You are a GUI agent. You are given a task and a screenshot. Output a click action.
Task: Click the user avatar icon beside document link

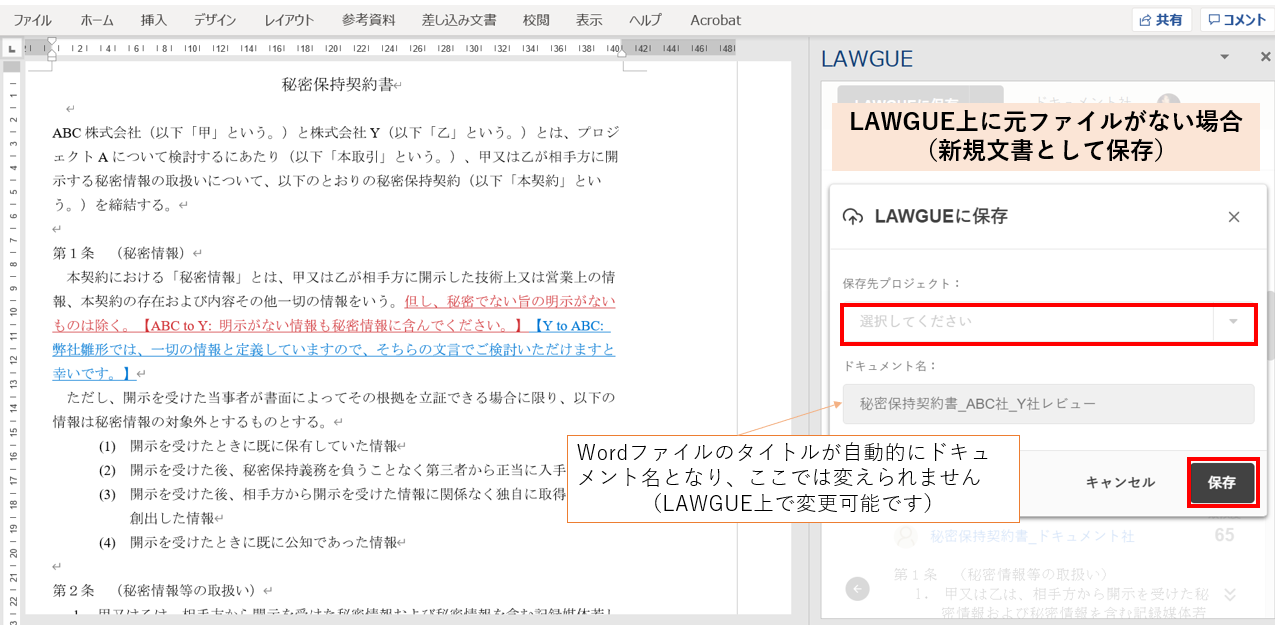[906, 536]
